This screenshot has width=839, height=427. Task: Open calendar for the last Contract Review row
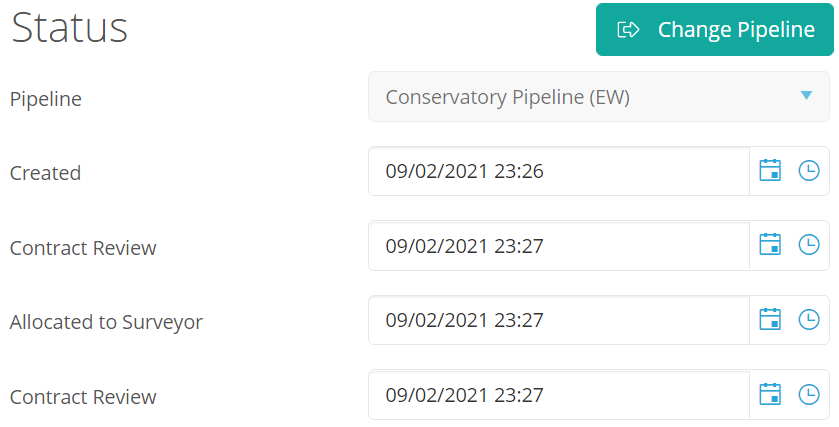tap(770, 394)
